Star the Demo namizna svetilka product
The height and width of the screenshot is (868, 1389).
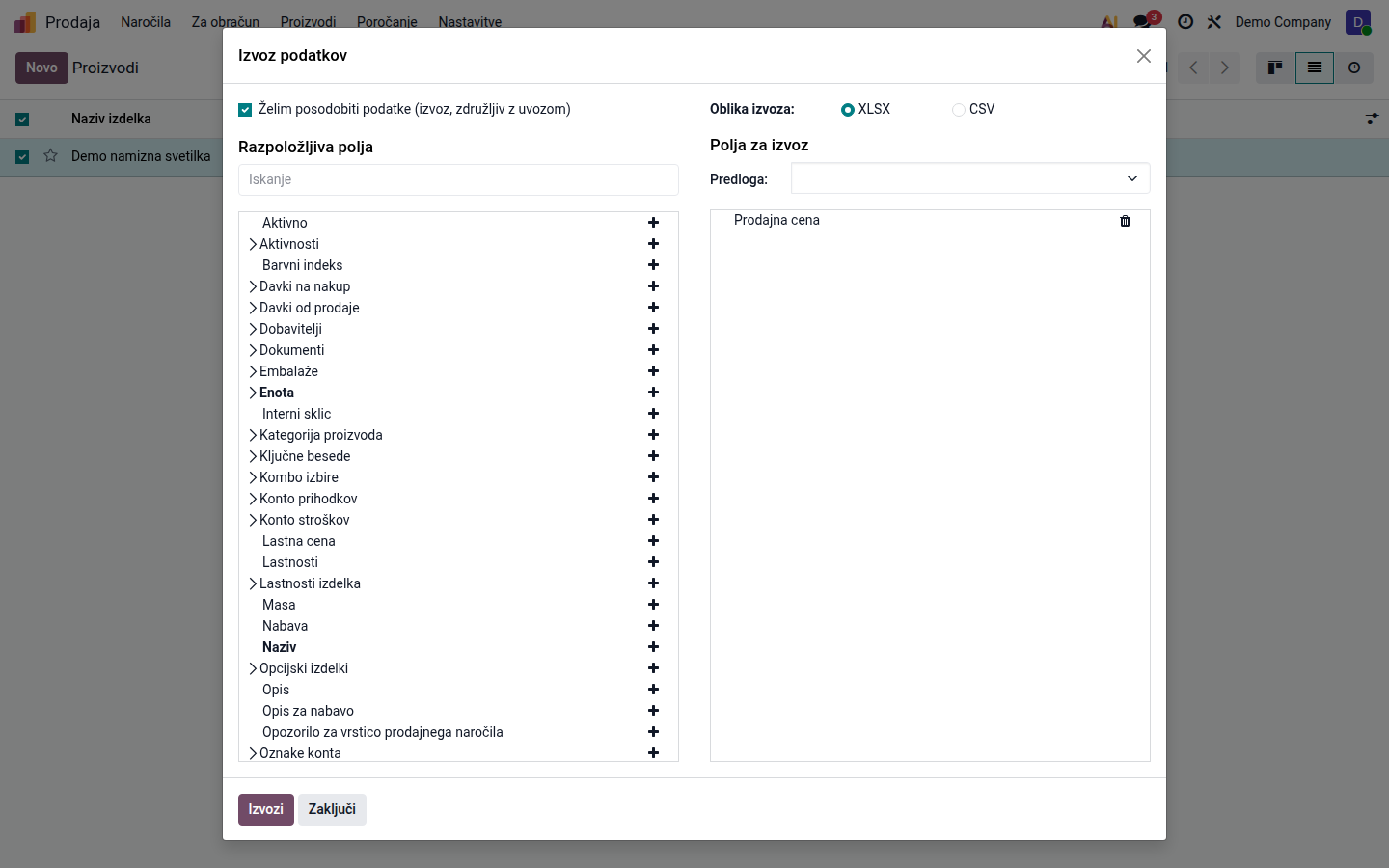51,155
